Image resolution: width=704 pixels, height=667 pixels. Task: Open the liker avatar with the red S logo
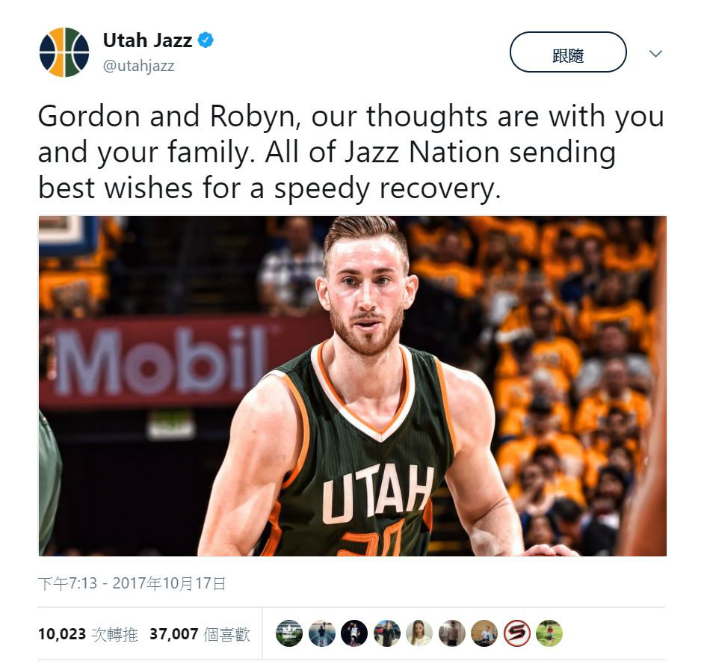pyautogui.click(x=517, y=633)
